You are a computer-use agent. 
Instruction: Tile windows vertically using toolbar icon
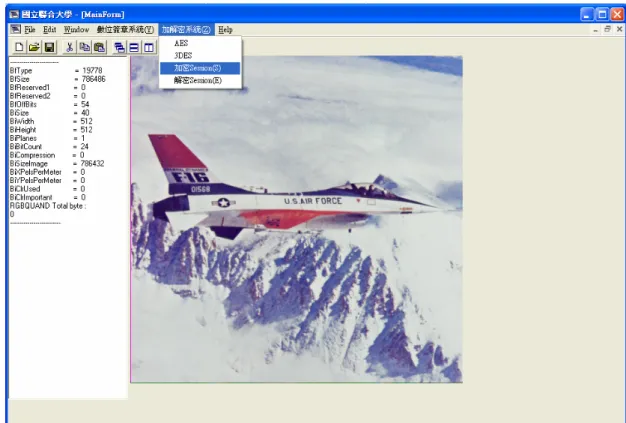pyautogui.click(x=149, y=47)
